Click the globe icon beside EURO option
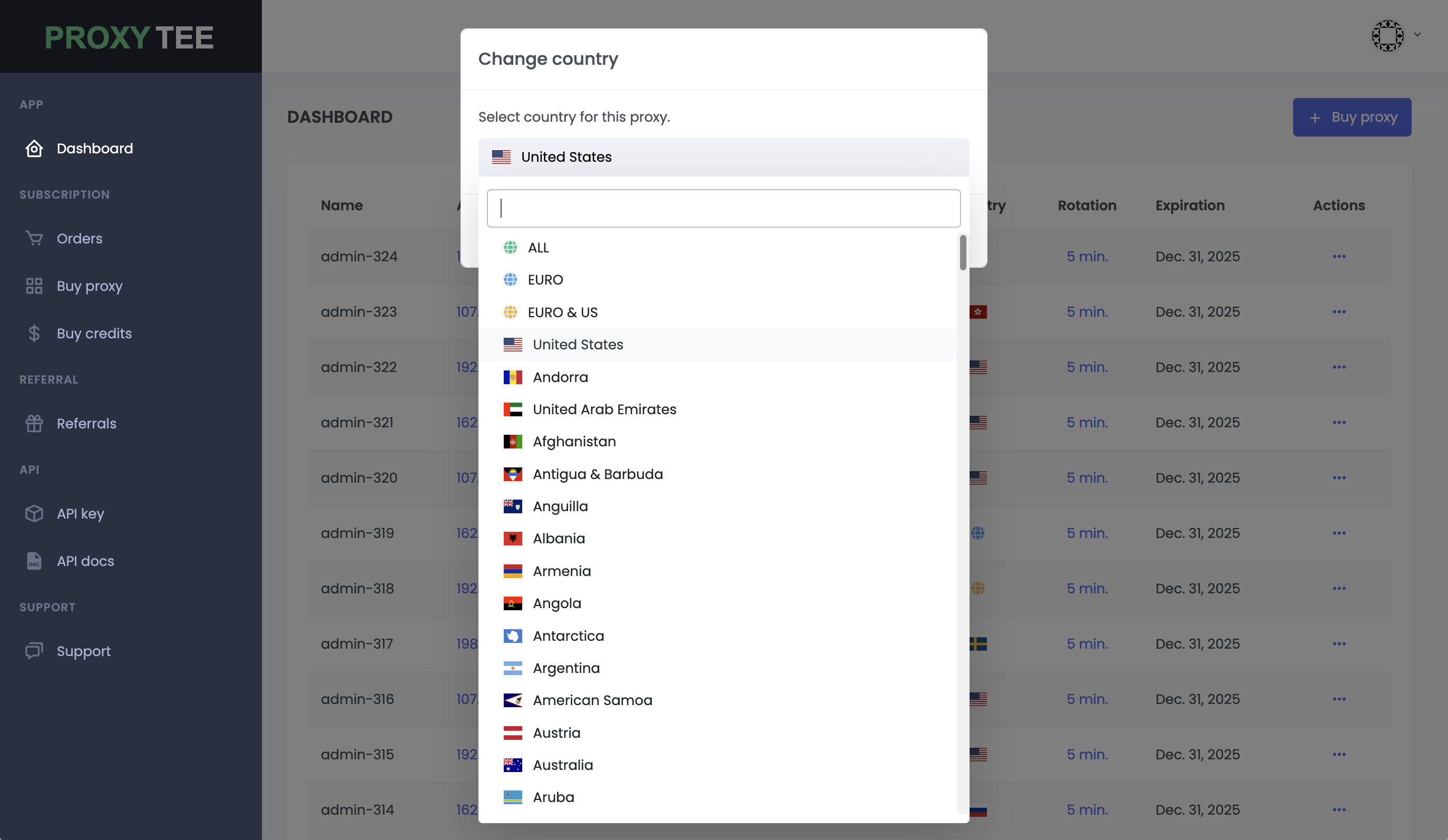The width and height of the screenshot is (1448, 840). 511,280
